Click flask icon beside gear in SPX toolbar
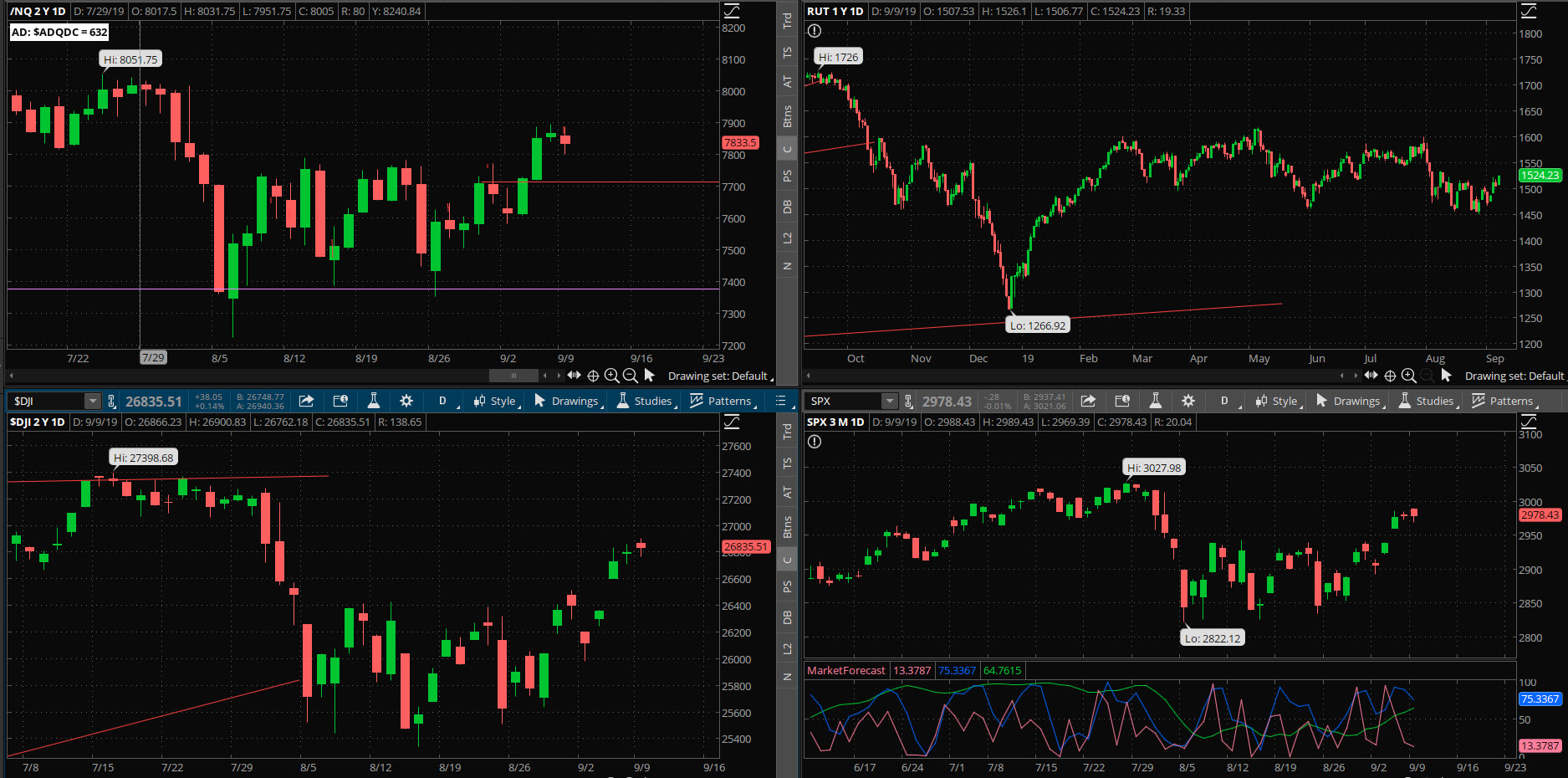 [x=1155, y=401]
